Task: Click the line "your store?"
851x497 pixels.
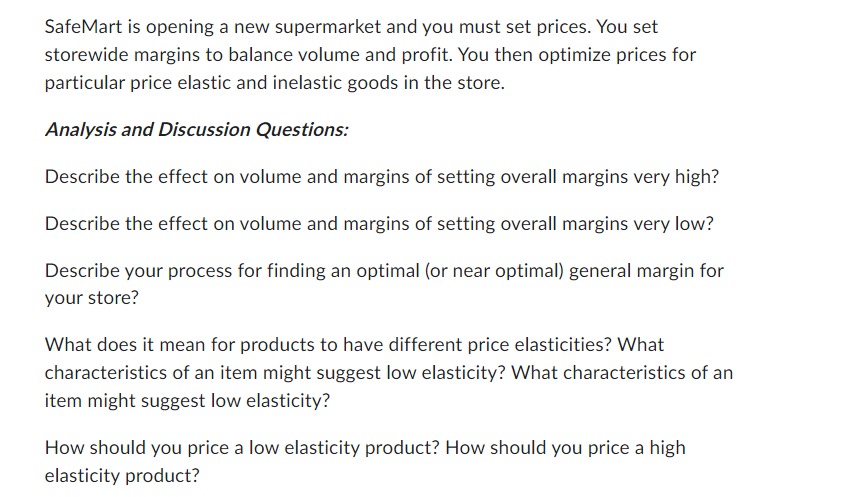Action: click(92, 298)
